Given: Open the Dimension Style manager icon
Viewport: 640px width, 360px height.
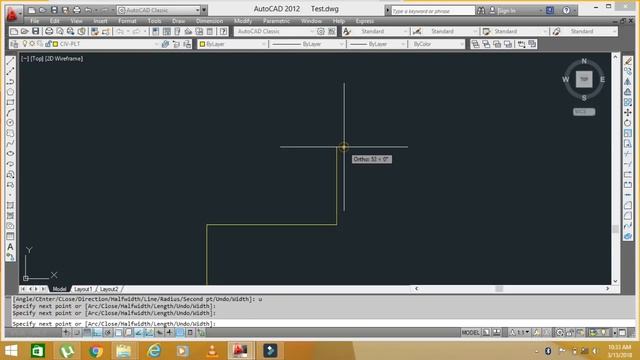Looking at the screenshot, I should [417, 31].
